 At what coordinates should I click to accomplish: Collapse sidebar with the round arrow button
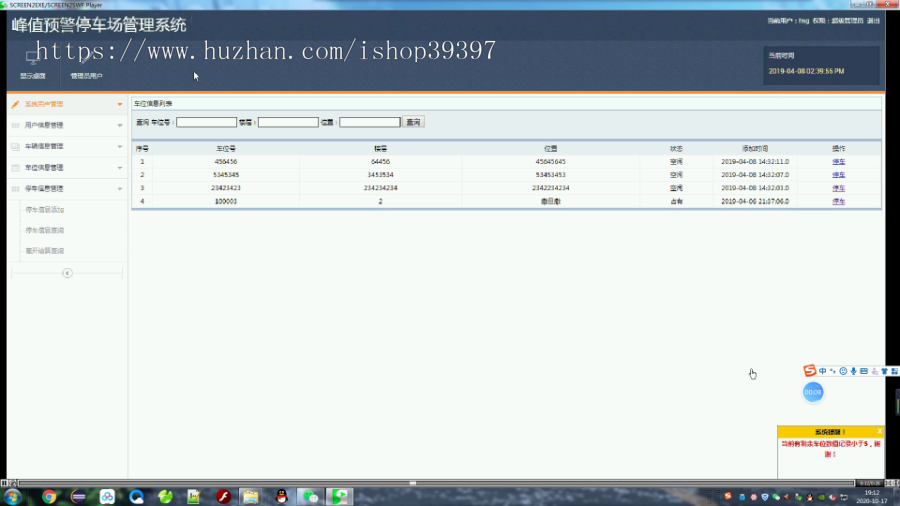click(x=67, y=273)
